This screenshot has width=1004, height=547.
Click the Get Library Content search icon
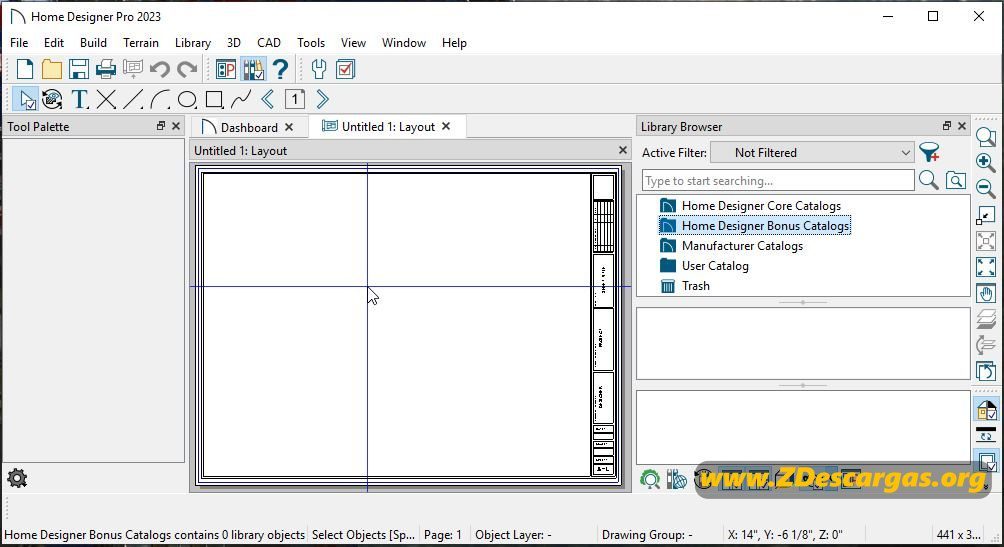click(650, 479)
